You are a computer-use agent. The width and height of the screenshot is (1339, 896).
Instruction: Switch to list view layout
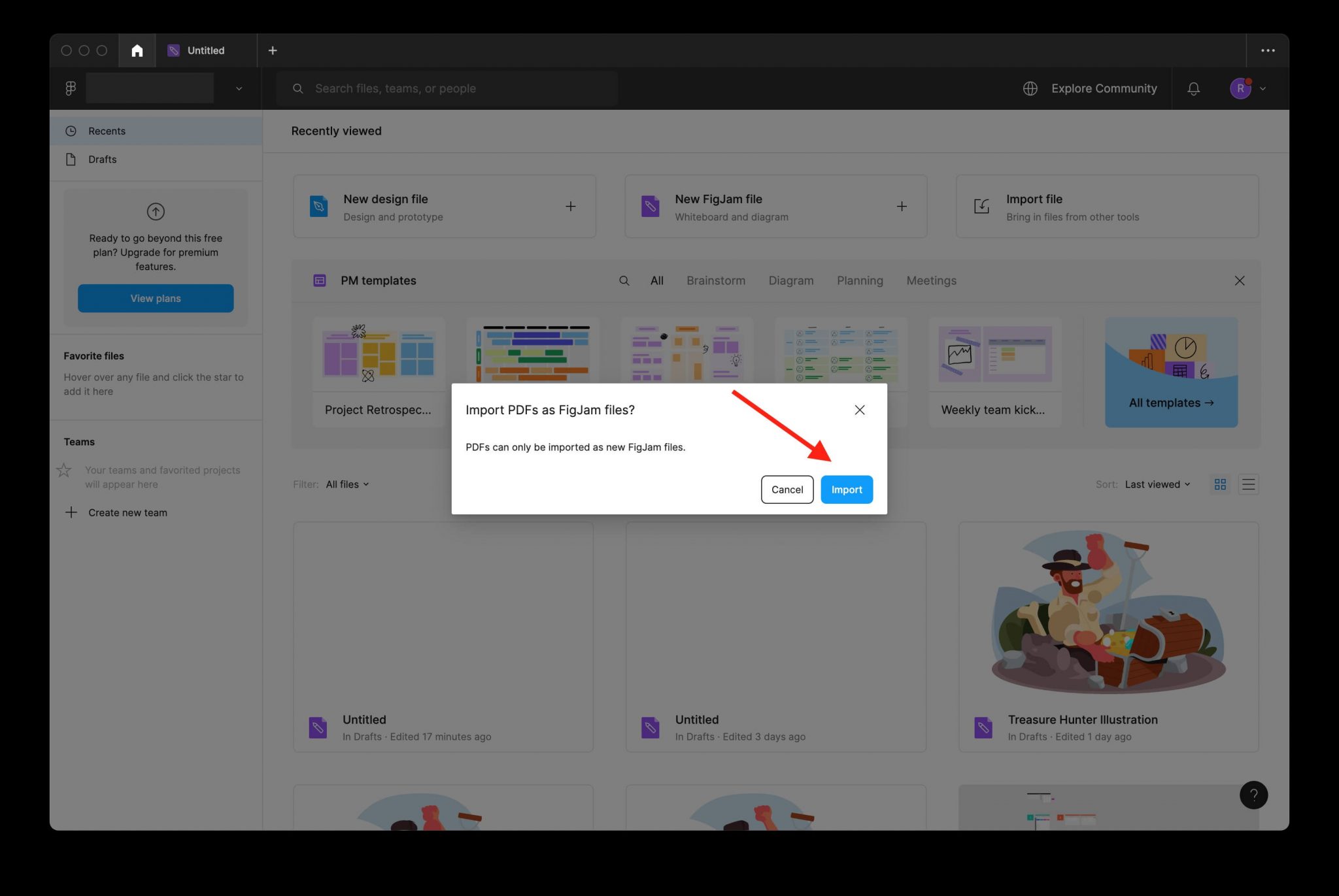click(1248, 484)
